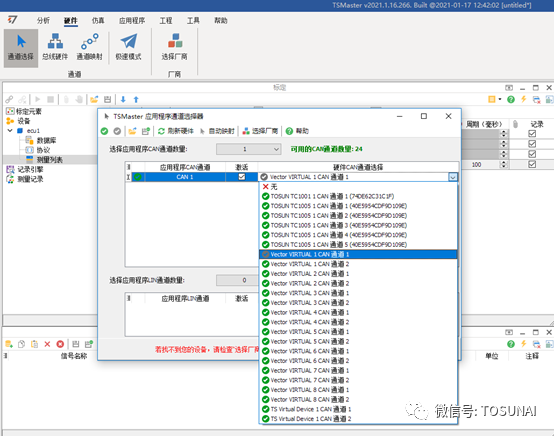Choose TOSUN TC1005 1 CAN 通道 3
554x436 pixels.
tap(358, 225)
